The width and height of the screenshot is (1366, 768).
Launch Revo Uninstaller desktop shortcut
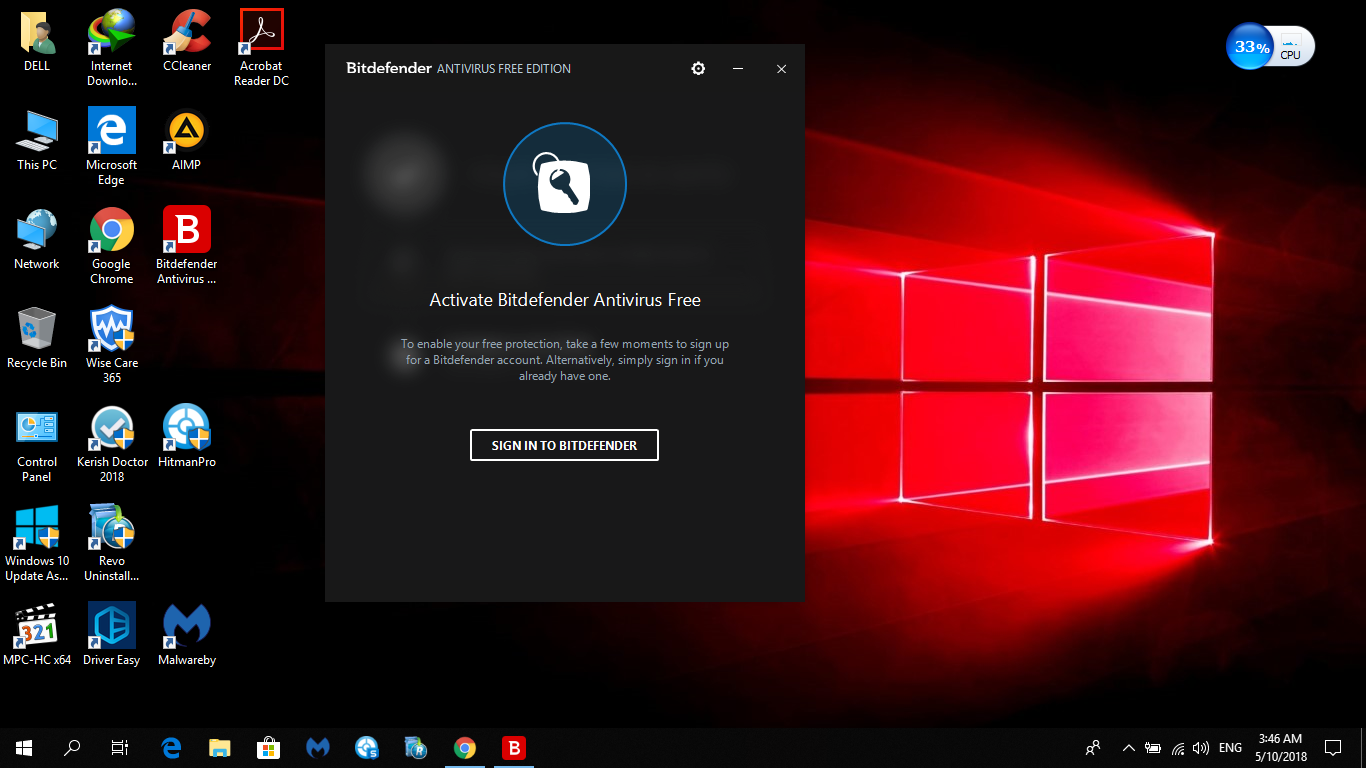click(112, 543)
